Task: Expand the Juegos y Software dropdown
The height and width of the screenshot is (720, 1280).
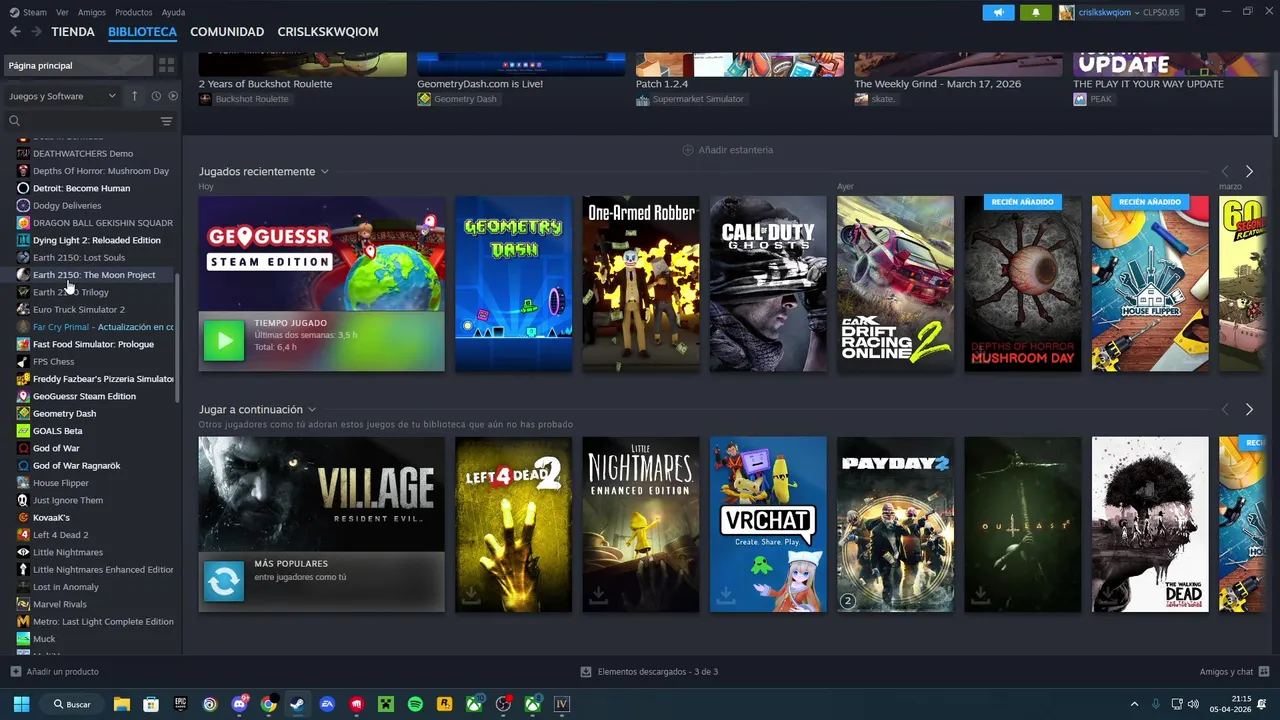Action: tap(63, 96)
